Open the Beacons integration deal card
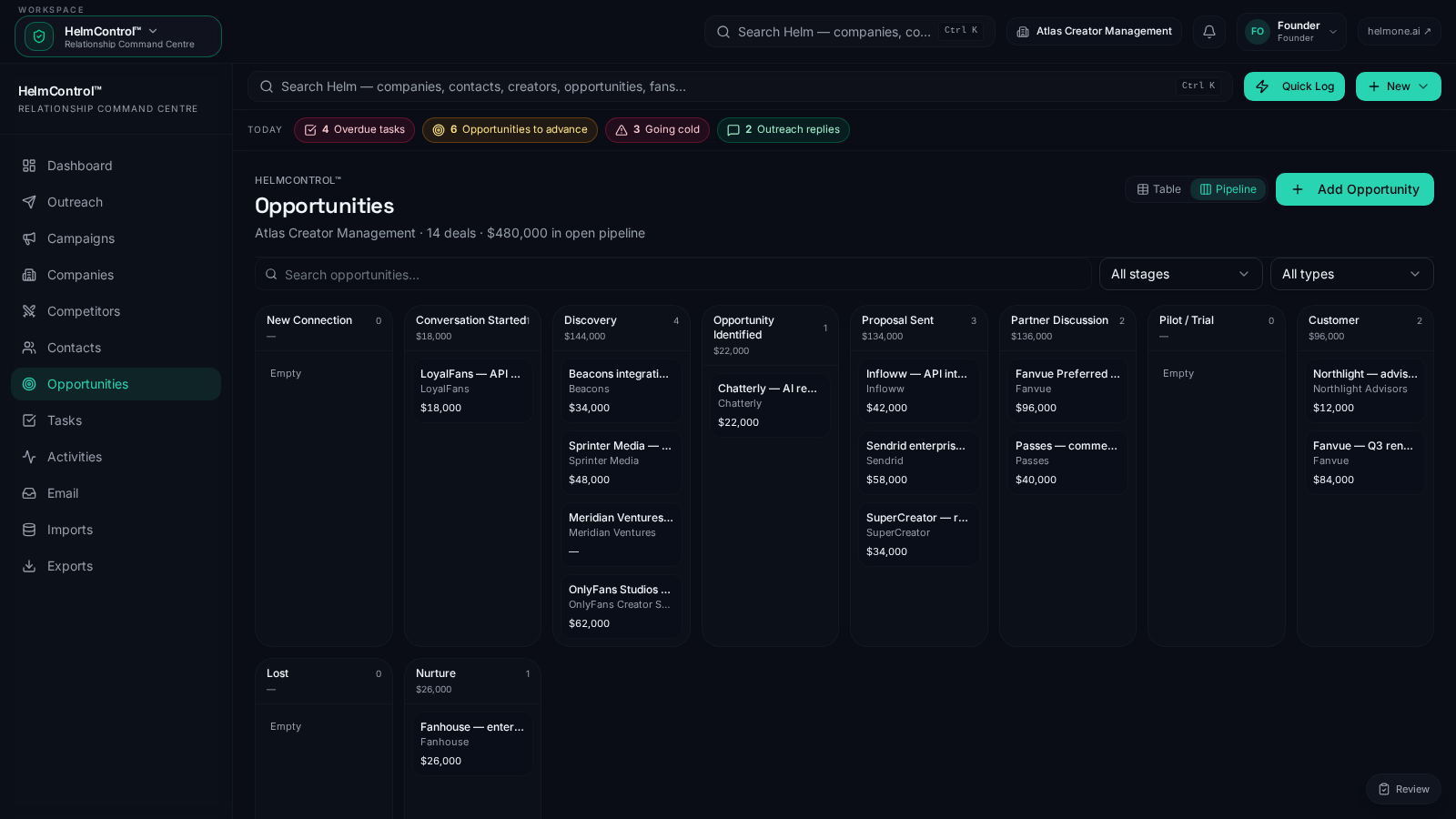This screenshot has width=1456, height=819. click(x=621, y=390)
